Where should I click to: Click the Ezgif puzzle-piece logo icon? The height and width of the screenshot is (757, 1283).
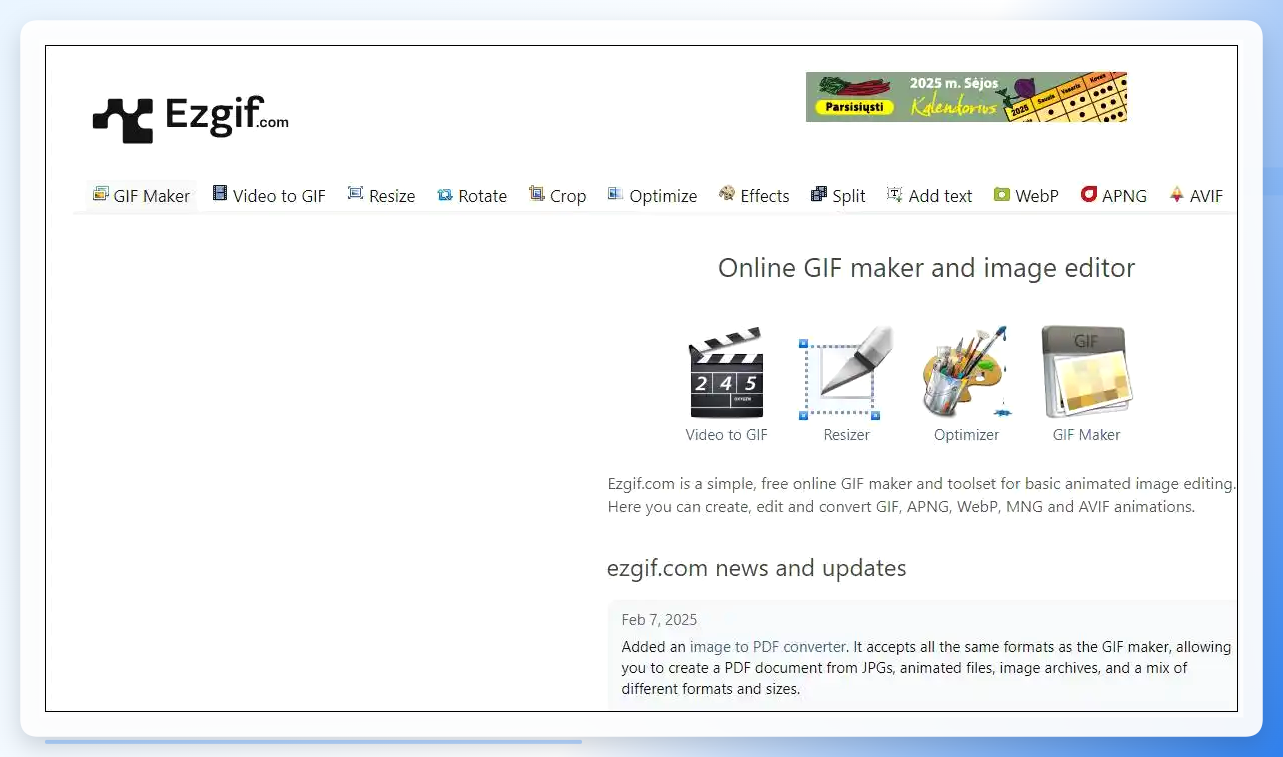click(123, 120)
